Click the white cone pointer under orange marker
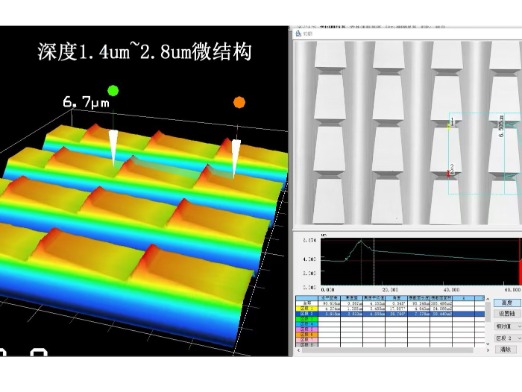 tap(236, 158)
